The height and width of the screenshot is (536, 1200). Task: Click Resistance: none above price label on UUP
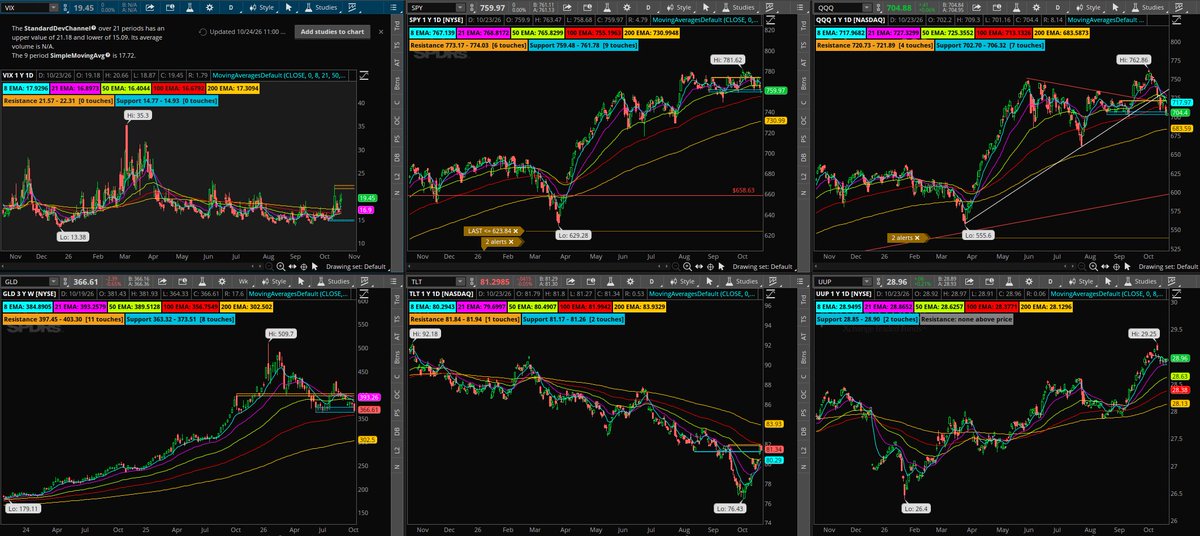[966, 319]
